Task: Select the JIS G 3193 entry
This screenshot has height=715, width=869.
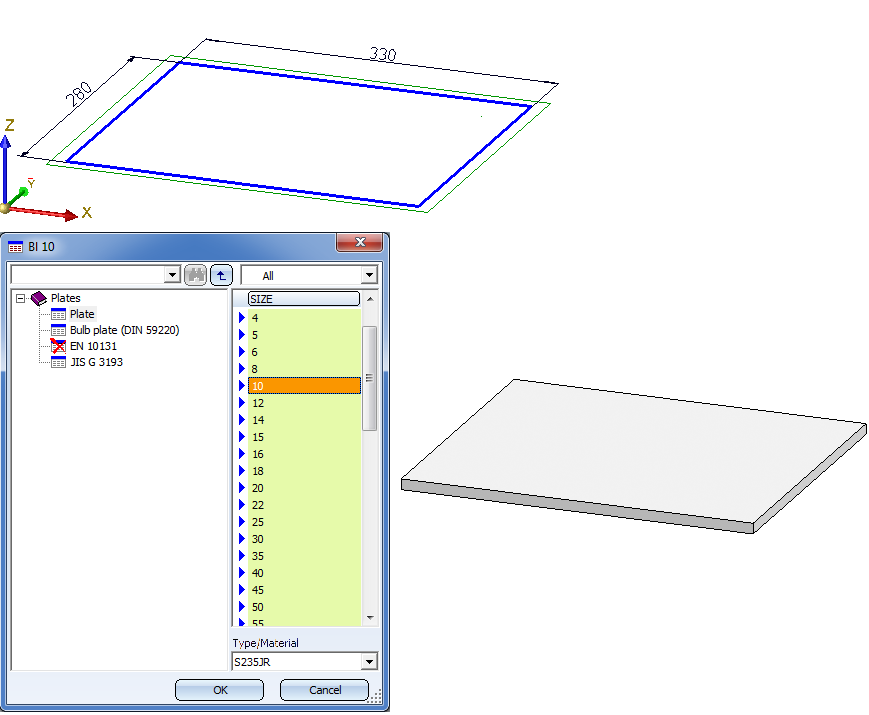Action: tap(96, 362)
